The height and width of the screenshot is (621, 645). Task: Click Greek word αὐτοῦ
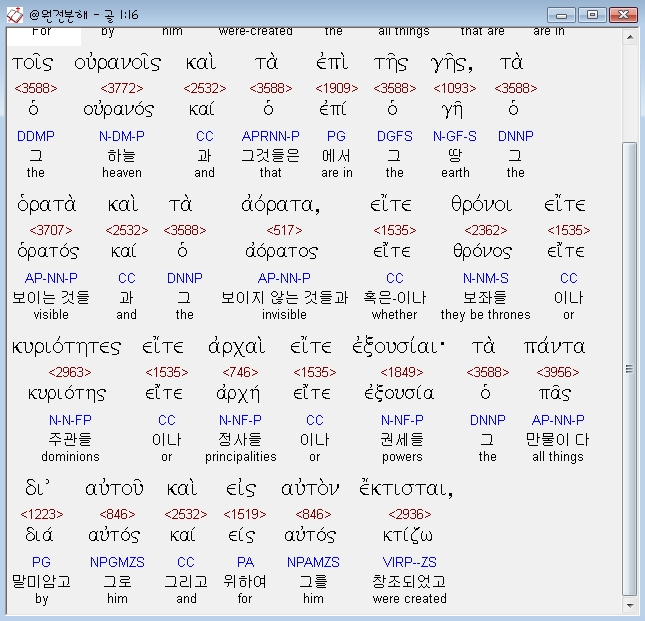click(x=114, y=489)
